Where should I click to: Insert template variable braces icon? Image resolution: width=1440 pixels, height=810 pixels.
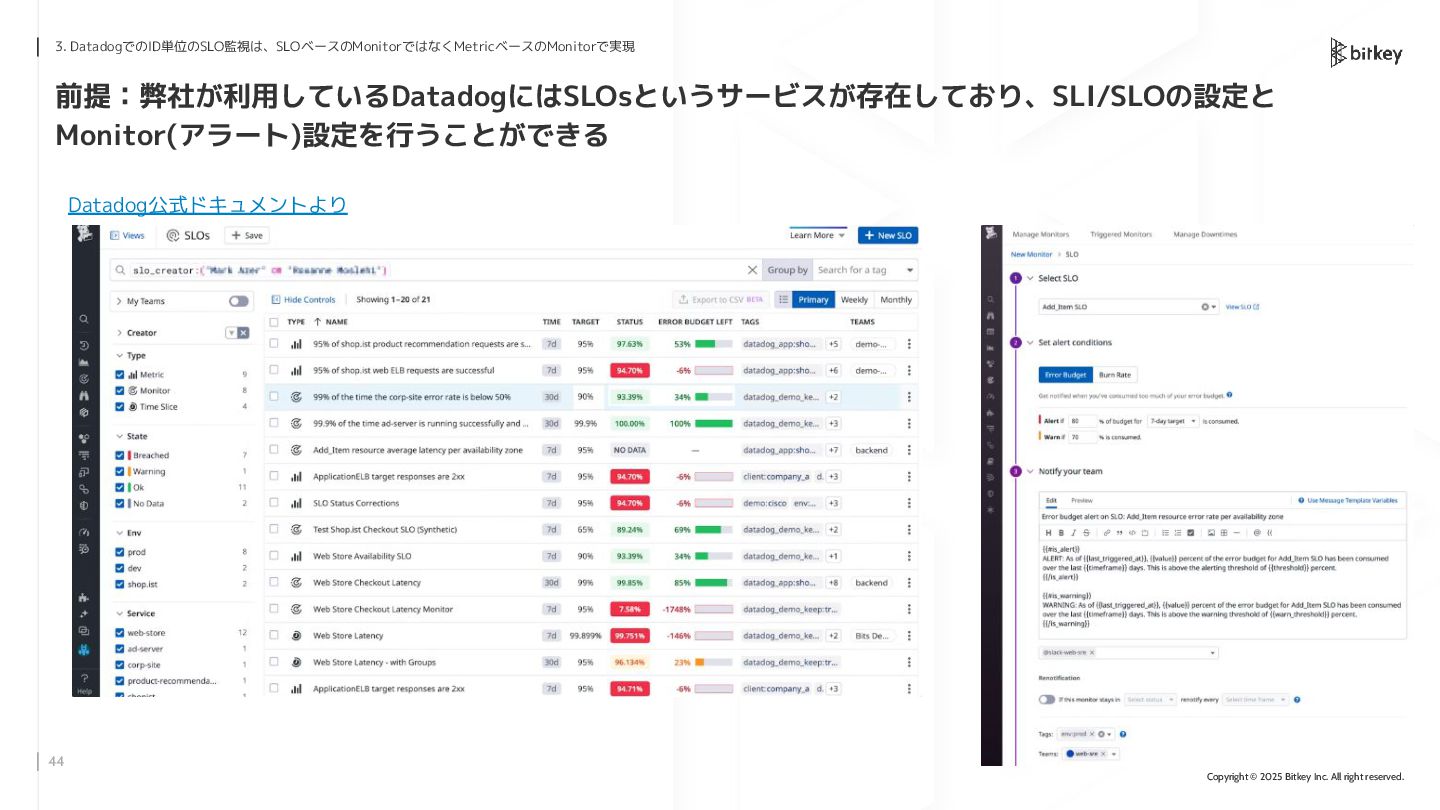(1270, 533)
